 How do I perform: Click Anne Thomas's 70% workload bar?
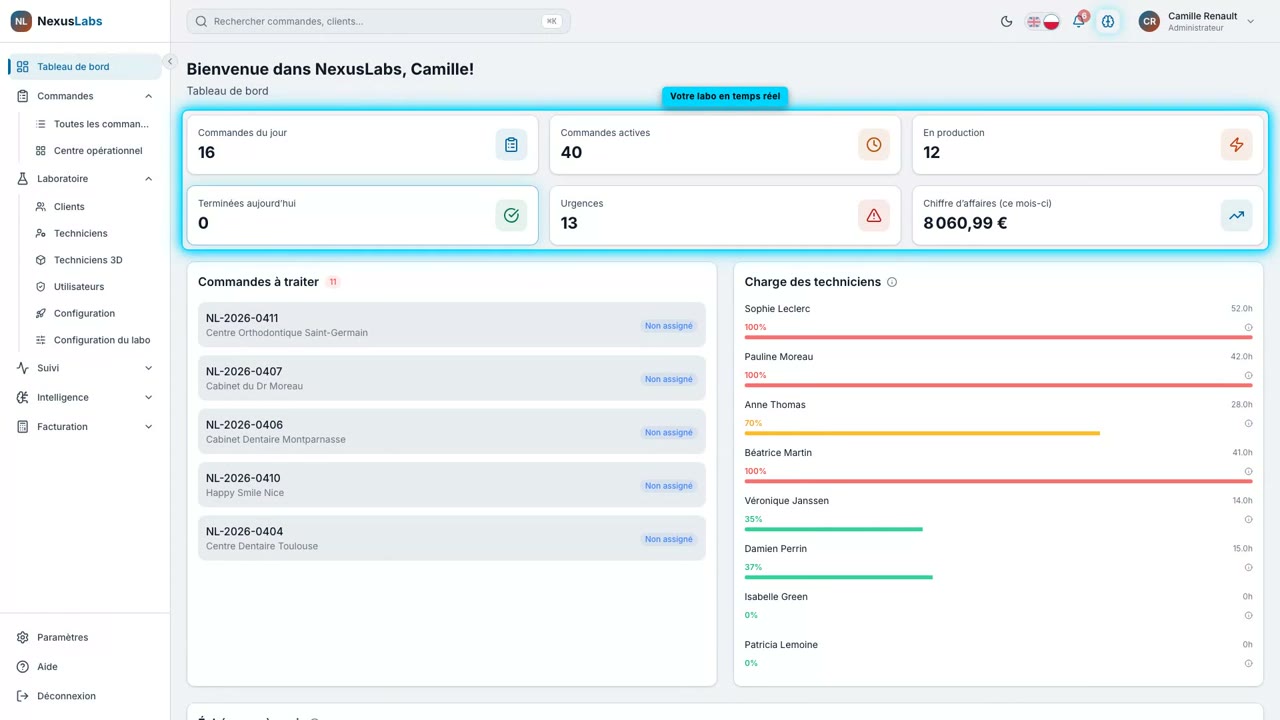coord(922,433)
